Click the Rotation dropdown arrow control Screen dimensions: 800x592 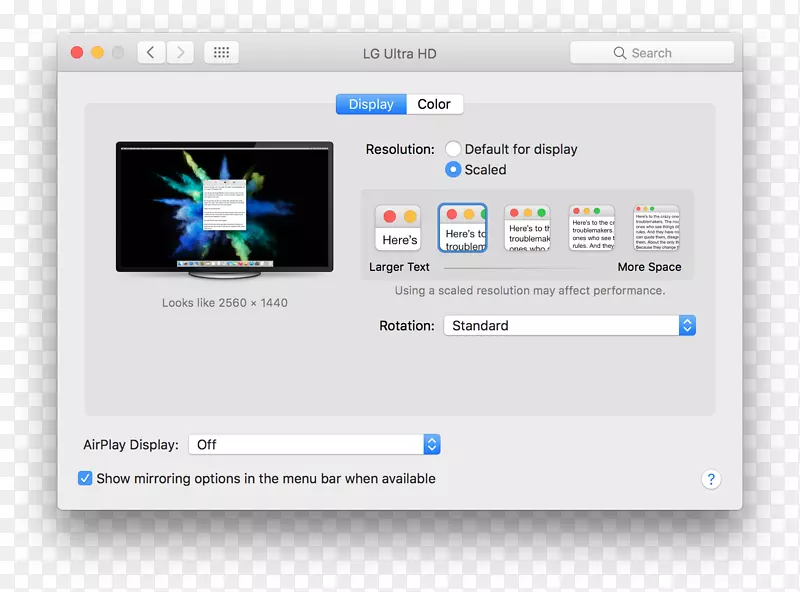687,325
